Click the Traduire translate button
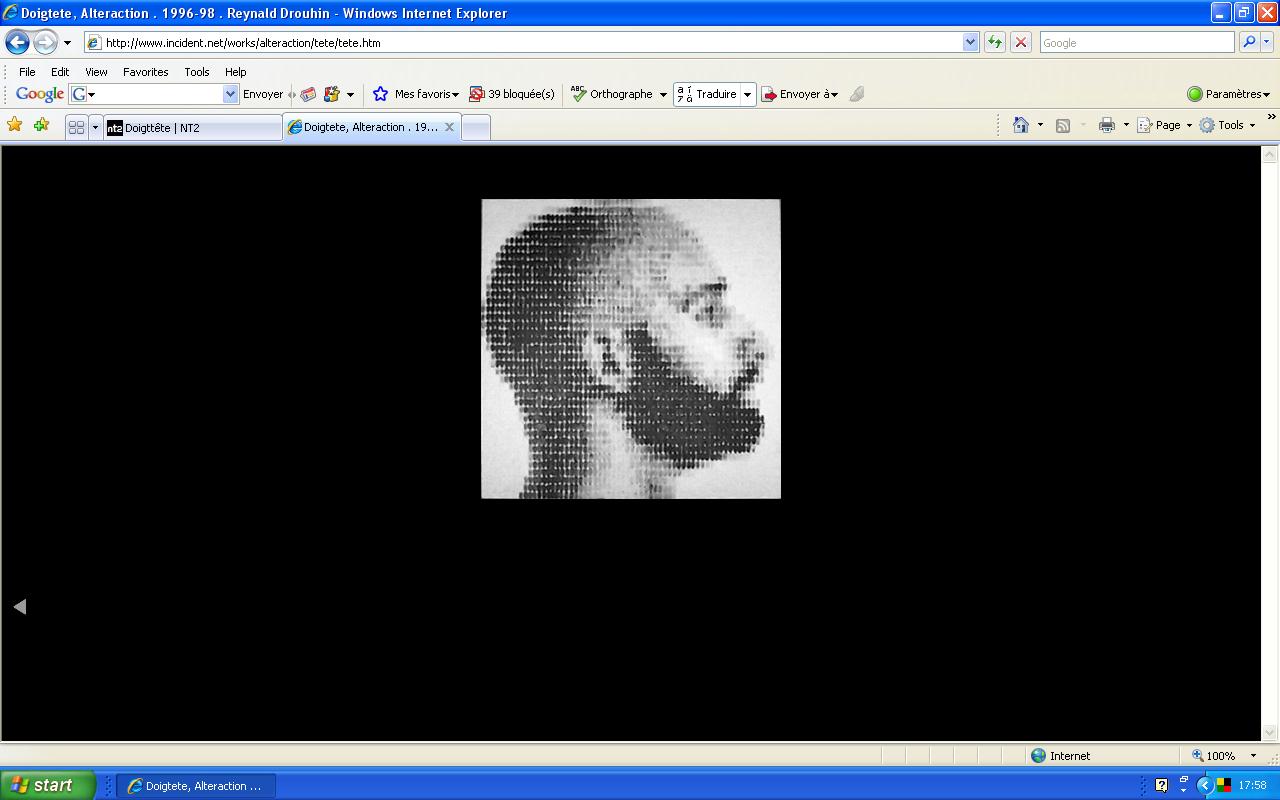 click(707, 94)
